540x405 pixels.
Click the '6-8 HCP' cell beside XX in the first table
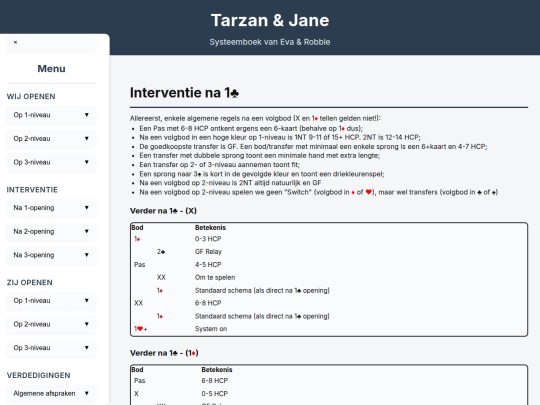(x=208, y=303)
